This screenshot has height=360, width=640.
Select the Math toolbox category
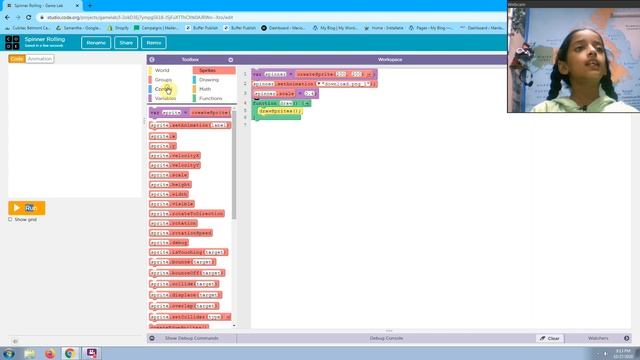click(x=205, y=89)
